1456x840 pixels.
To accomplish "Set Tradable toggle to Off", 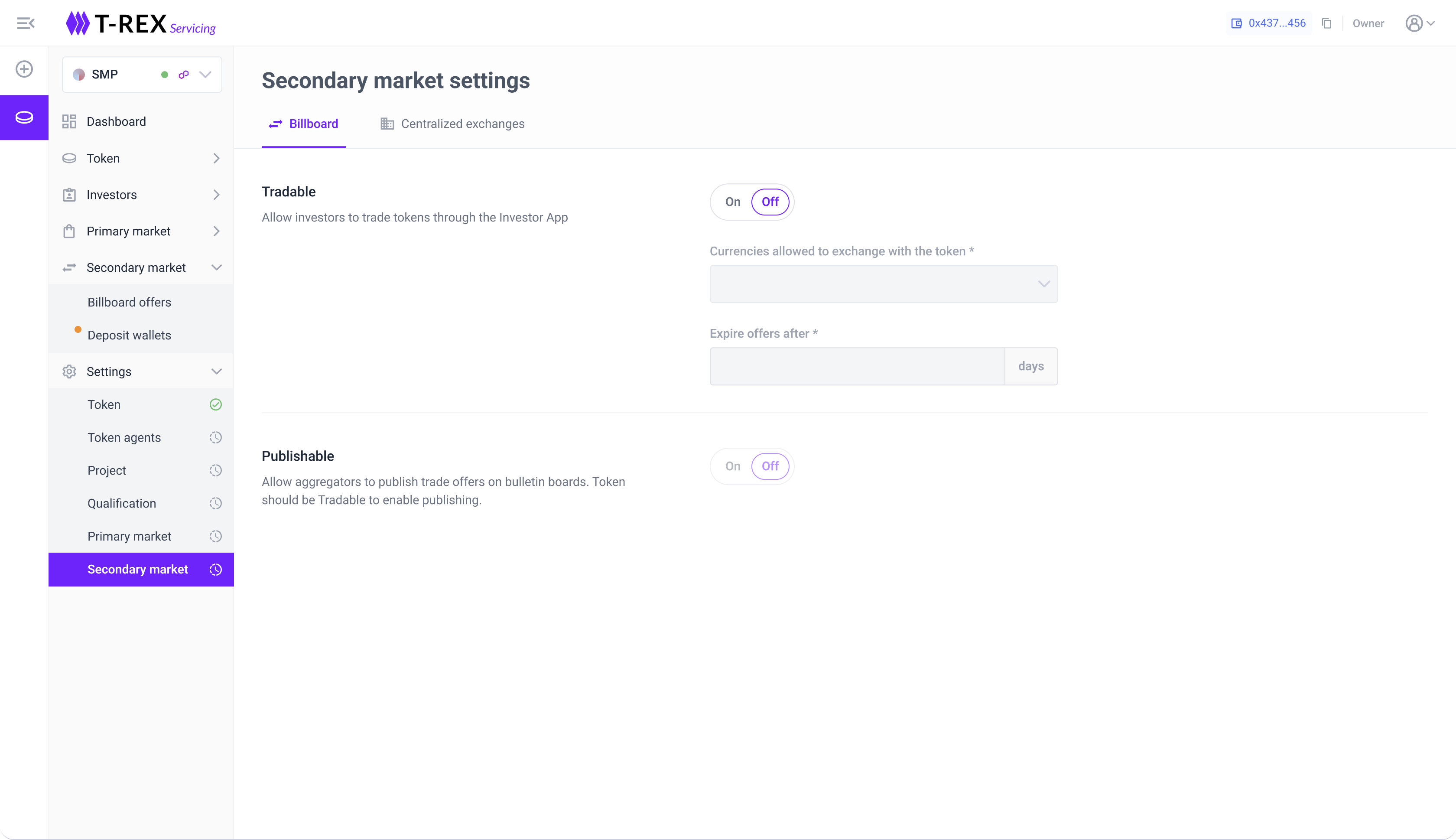I will [770, 202].
